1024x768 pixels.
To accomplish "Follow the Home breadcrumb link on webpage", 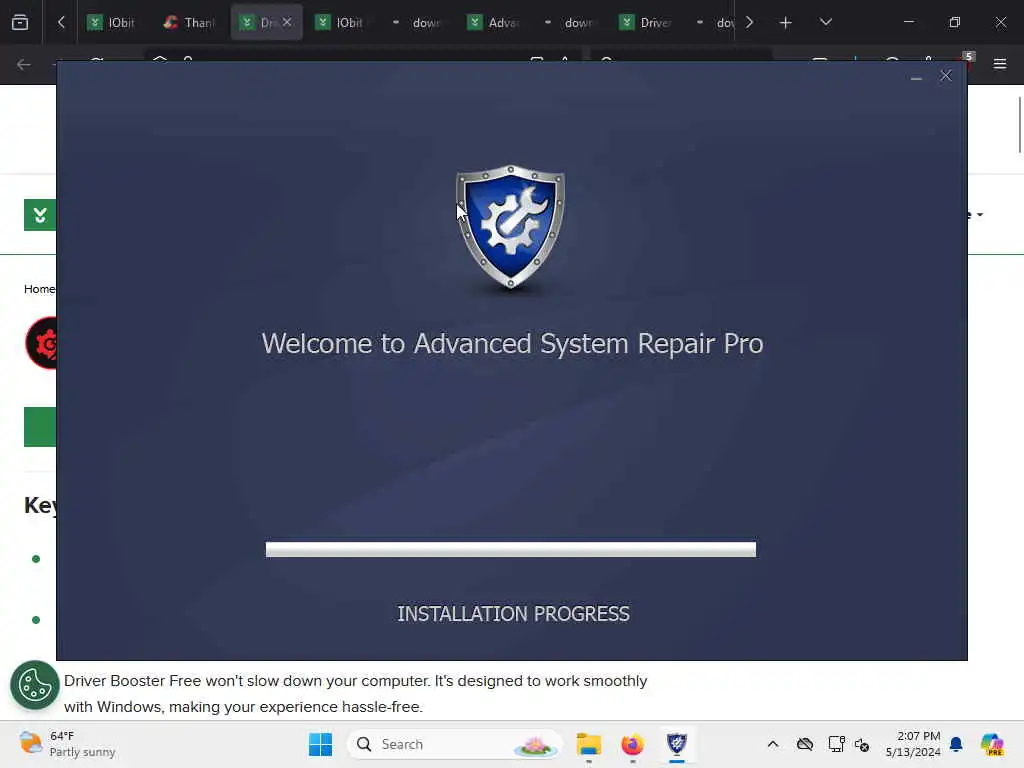I will pyautogui.click(x=39, y=289).
